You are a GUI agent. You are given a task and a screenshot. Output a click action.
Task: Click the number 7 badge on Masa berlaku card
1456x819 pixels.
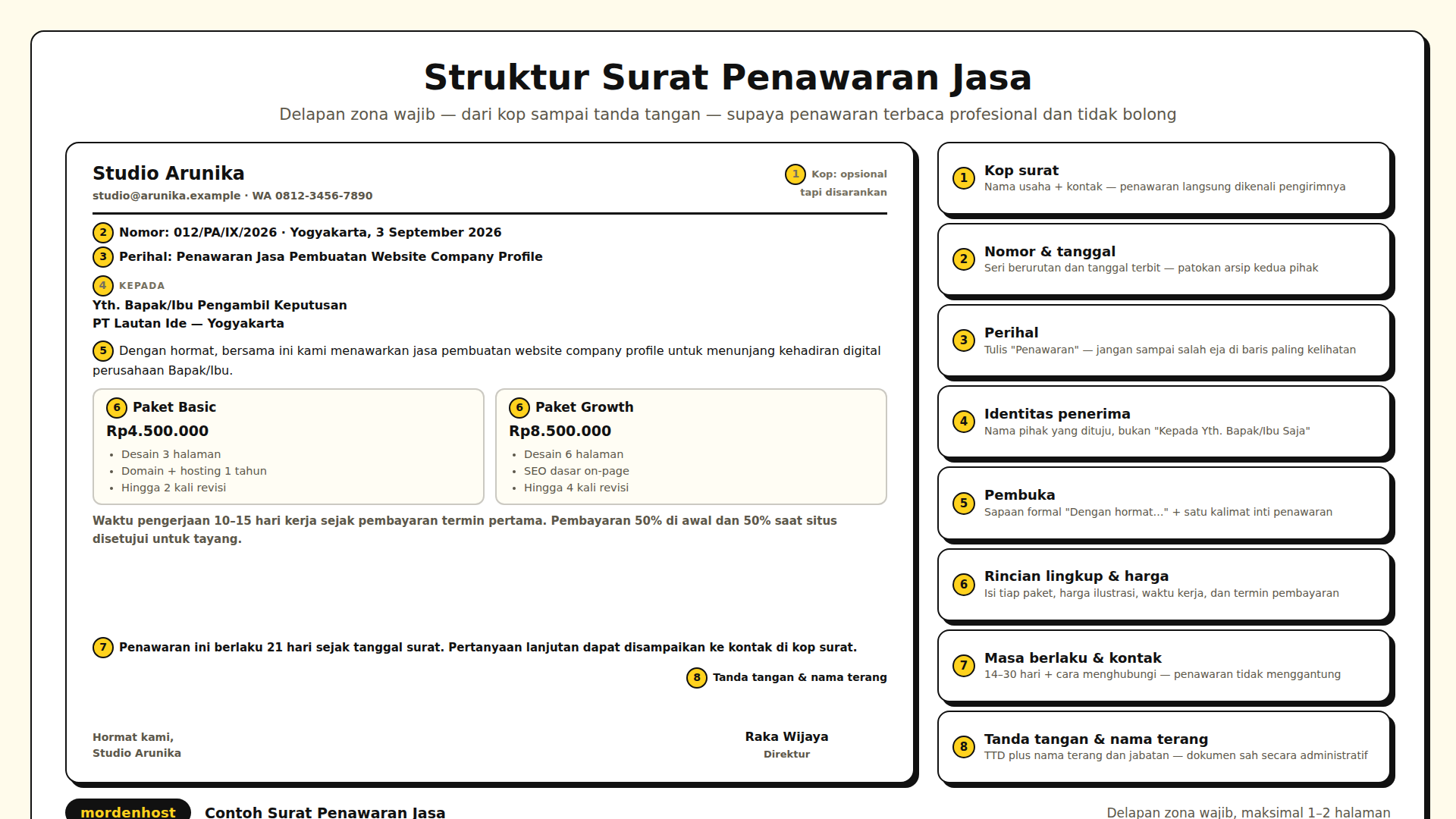click(x=964, y=666)
